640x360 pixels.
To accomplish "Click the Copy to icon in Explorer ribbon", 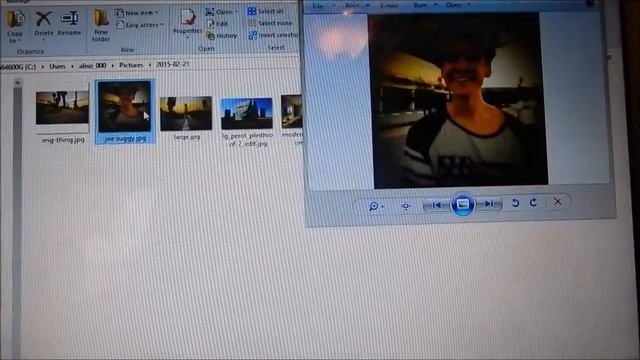I will [16, 19].
